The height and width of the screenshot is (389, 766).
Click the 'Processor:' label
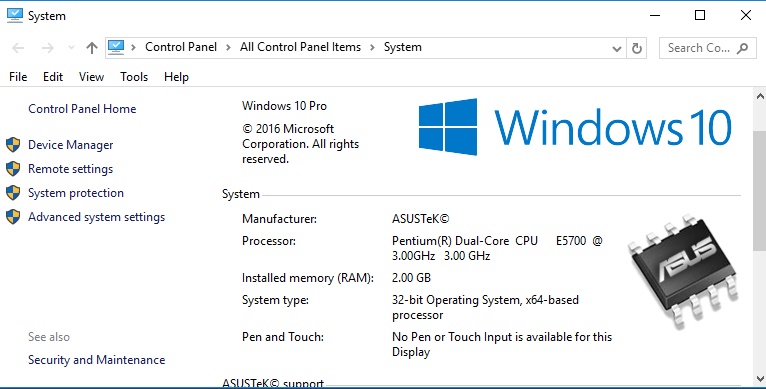(269, 241)
